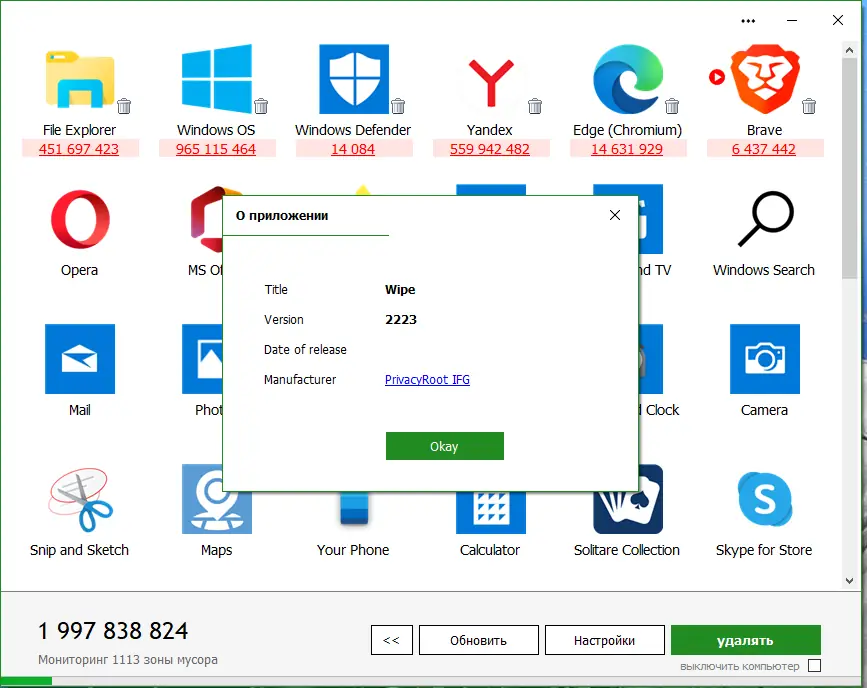
Task: Select the Mail app icon
Action: [80, 359]
